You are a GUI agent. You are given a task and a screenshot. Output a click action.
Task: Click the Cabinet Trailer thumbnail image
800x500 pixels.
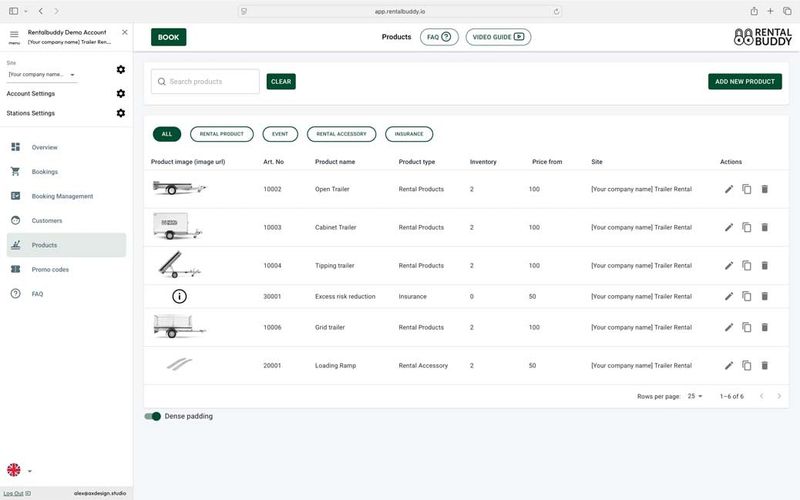pos(177,227)
